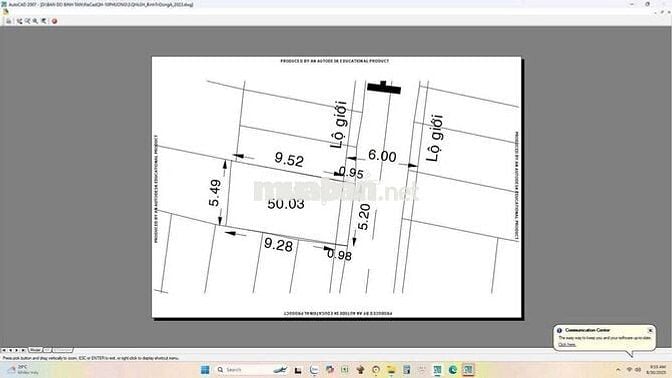Click the black block symbol at road top
672x378 pixels.
pyautogui.click(x=384, y=87)
